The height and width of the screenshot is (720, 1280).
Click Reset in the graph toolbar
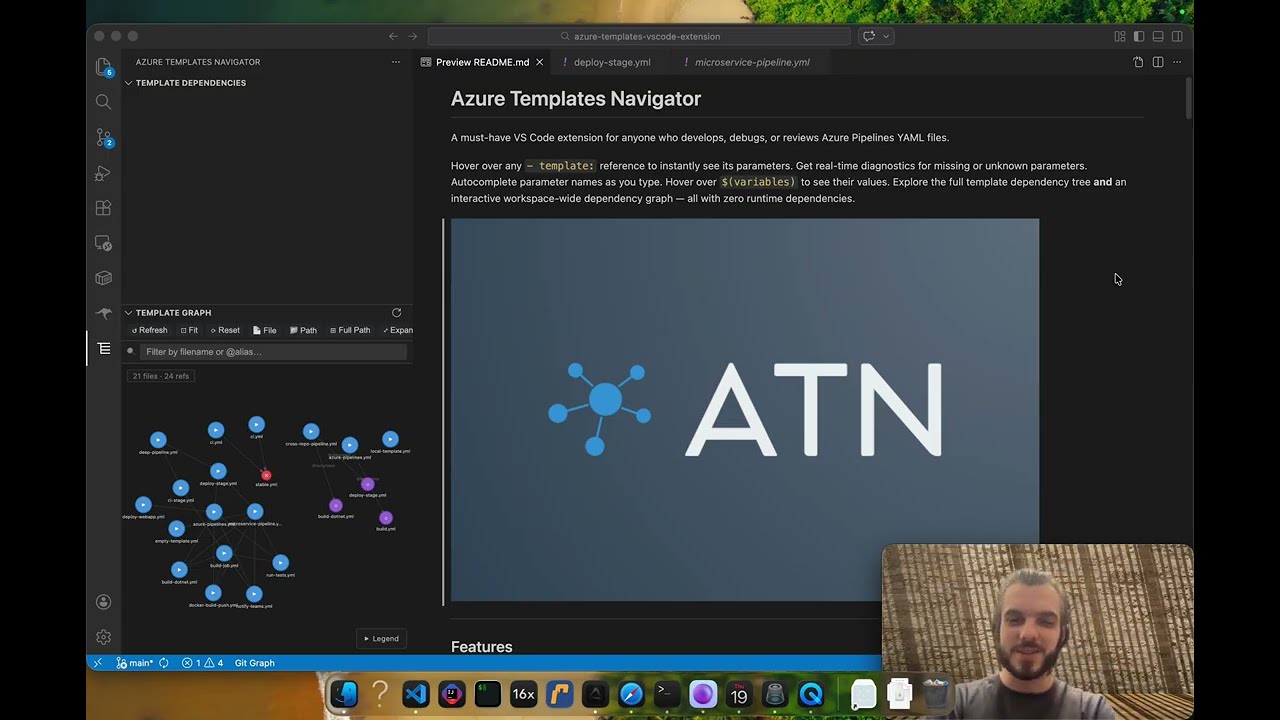(225, 330)
